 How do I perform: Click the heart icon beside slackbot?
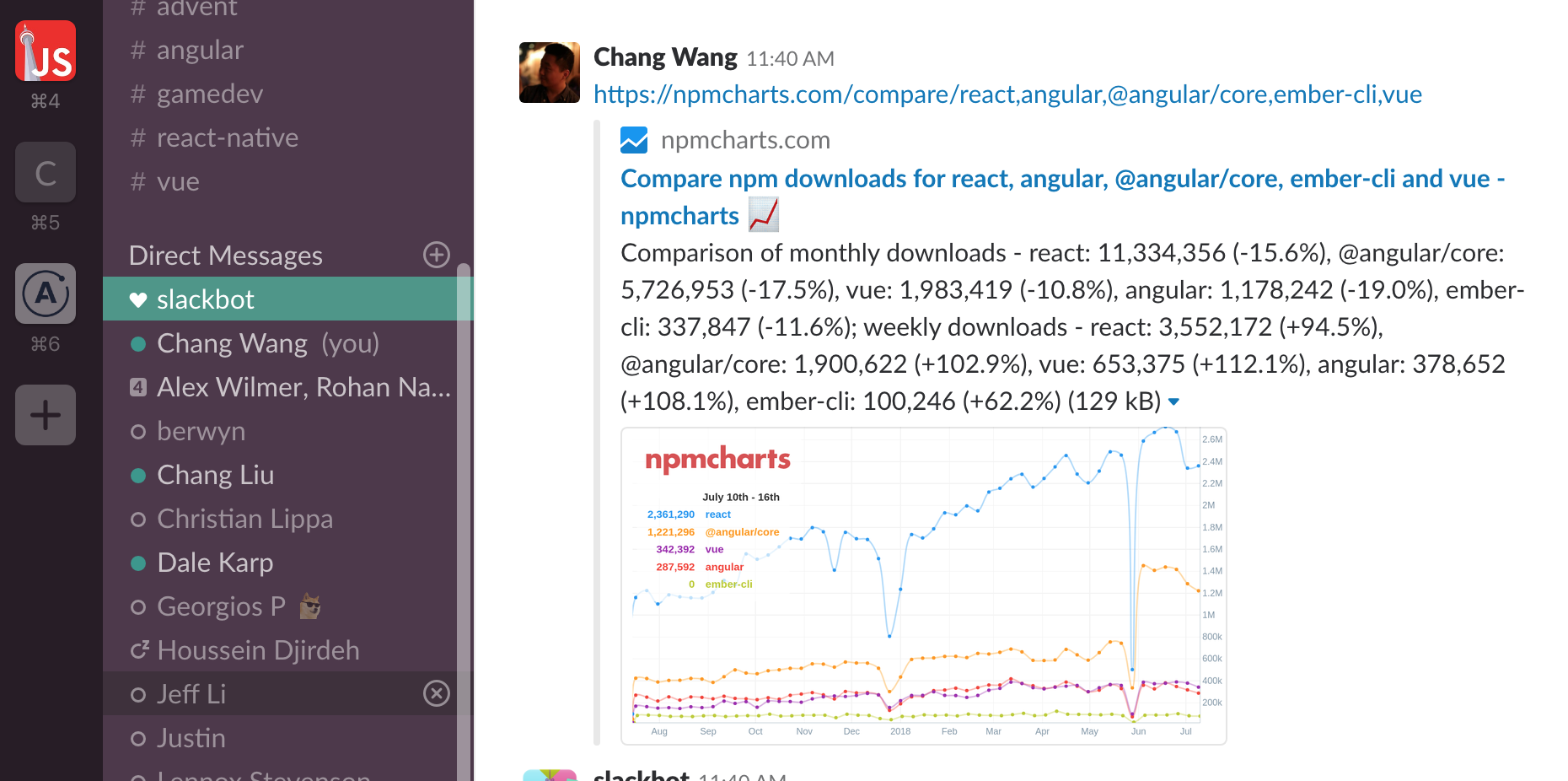click(x=138, y=299)
